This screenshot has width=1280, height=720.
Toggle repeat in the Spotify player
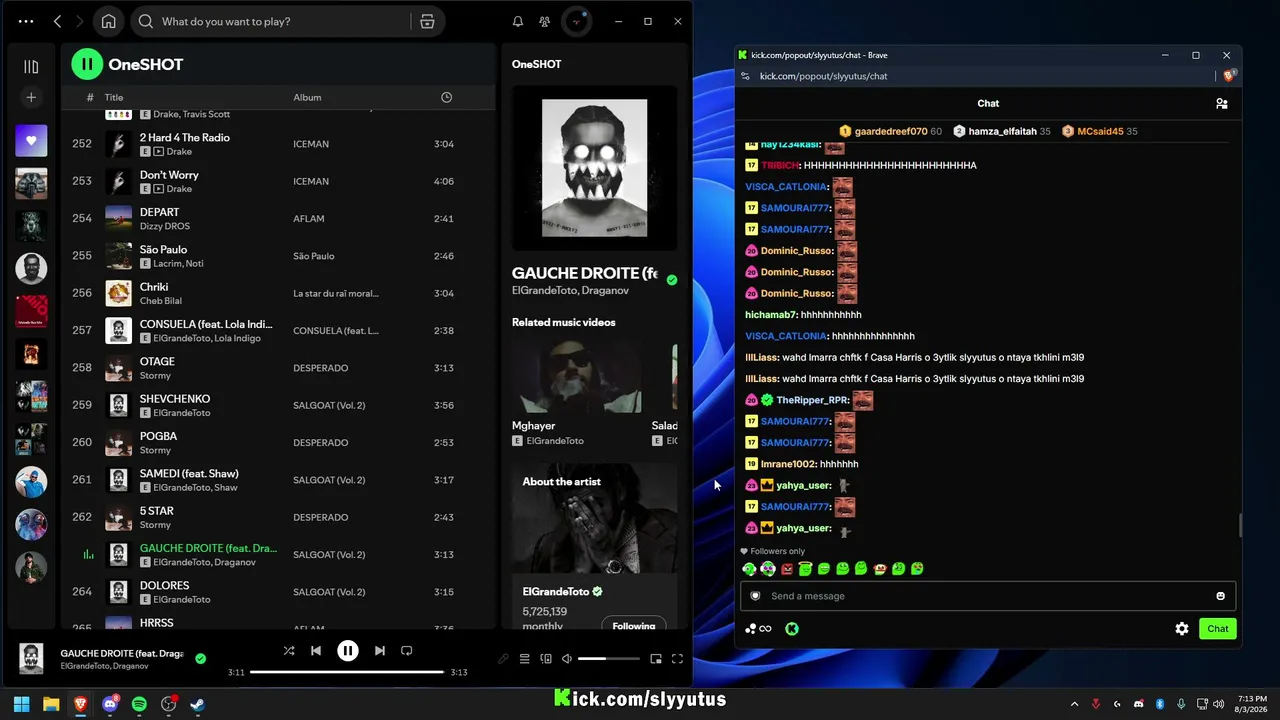point(407,650)
